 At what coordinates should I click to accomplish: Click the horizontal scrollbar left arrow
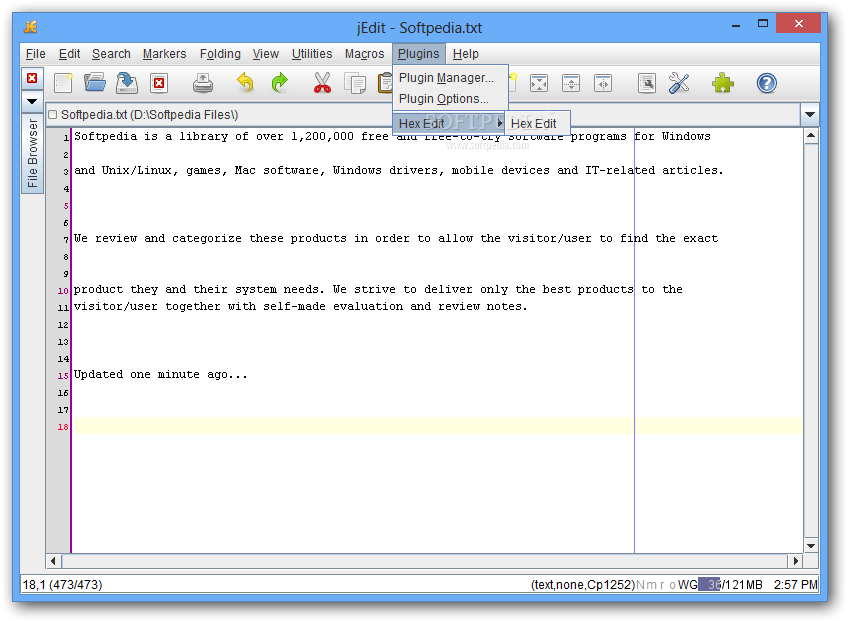point(53,561)
